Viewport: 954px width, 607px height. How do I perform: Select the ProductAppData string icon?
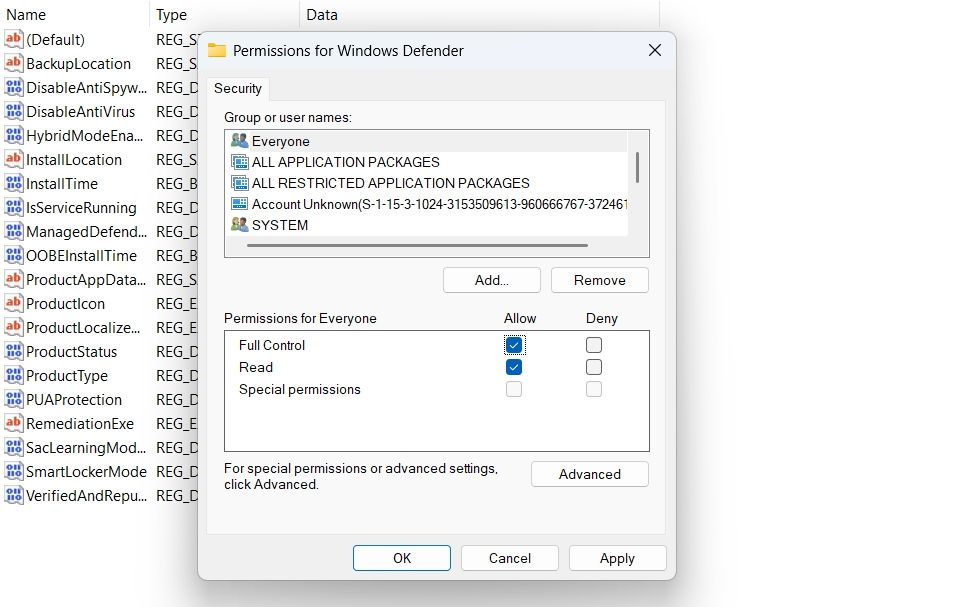click(13, 280)
